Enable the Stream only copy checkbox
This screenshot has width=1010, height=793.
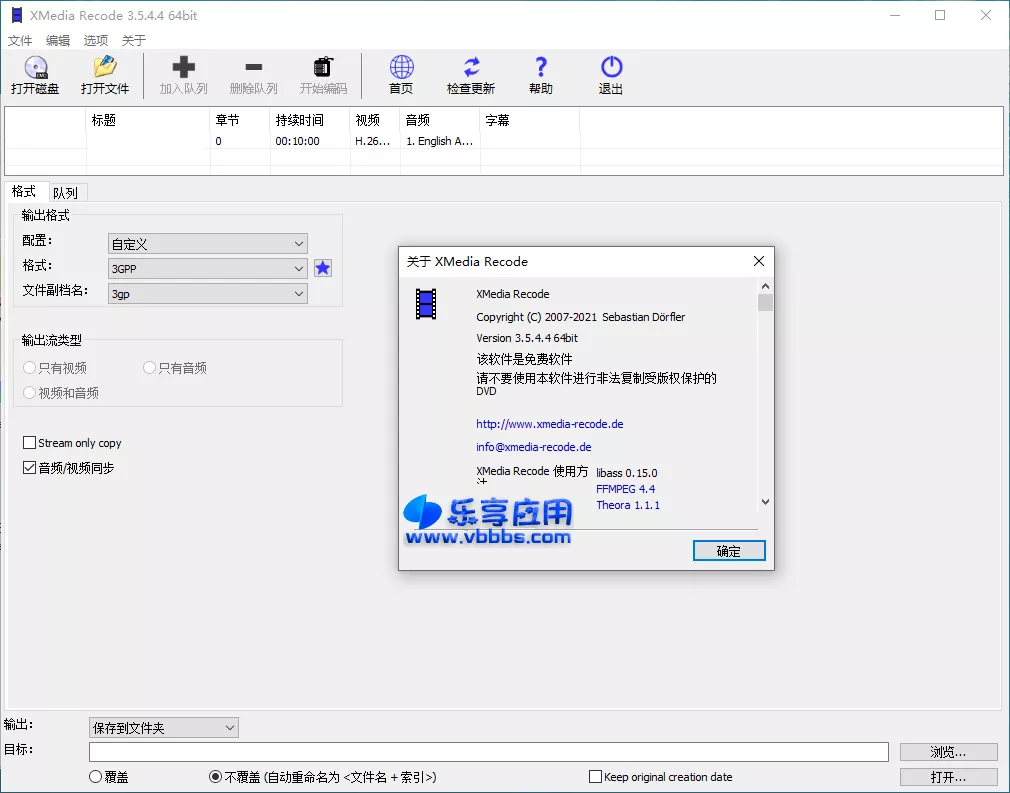coord(29,443)
